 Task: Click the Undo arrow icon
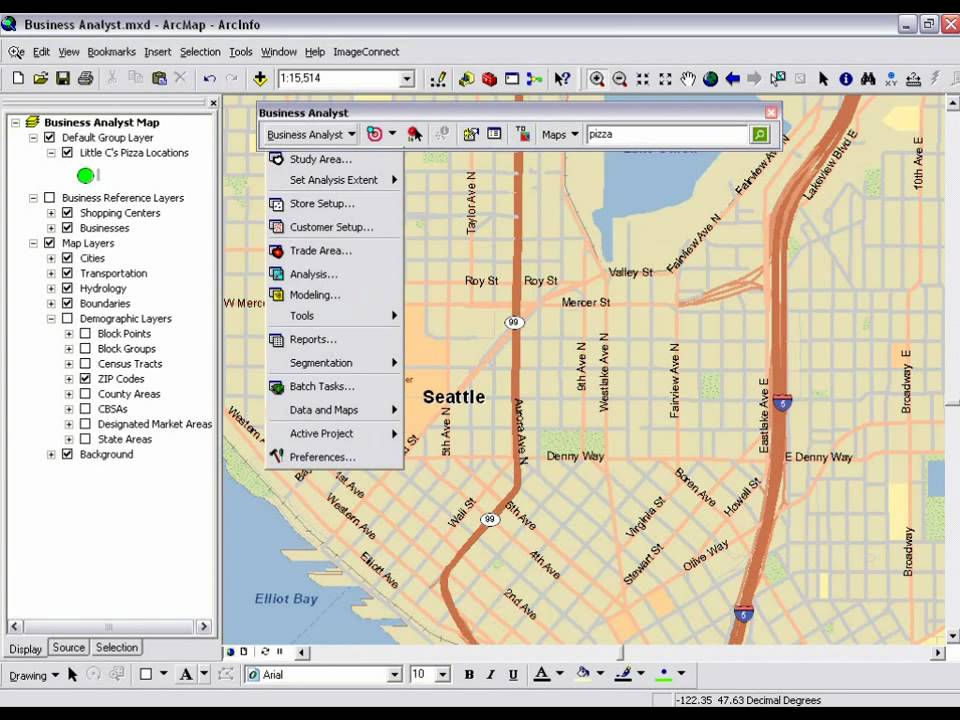pos(210,78)
